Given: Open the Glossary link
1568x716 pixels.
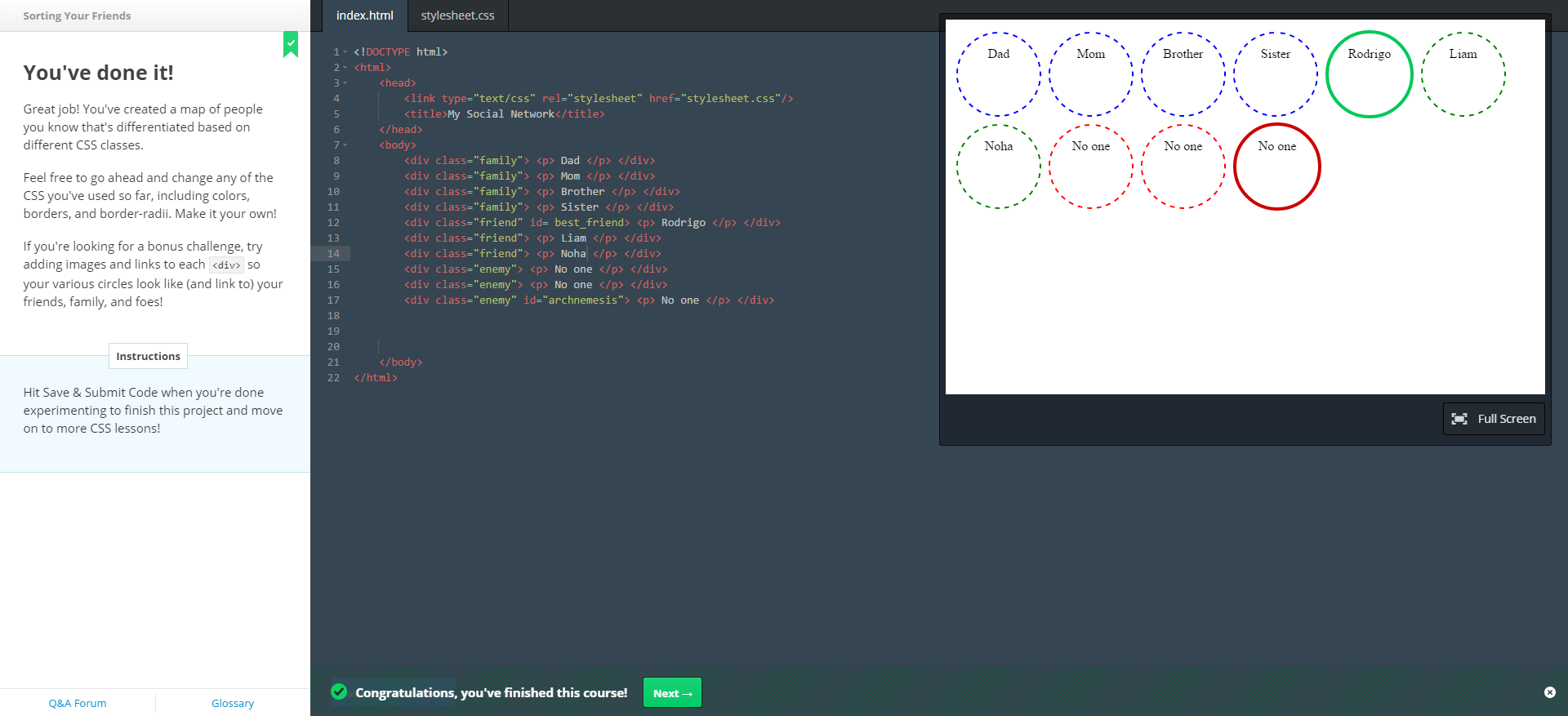Looking at the screenshot, I should click(x=233, y=703).
